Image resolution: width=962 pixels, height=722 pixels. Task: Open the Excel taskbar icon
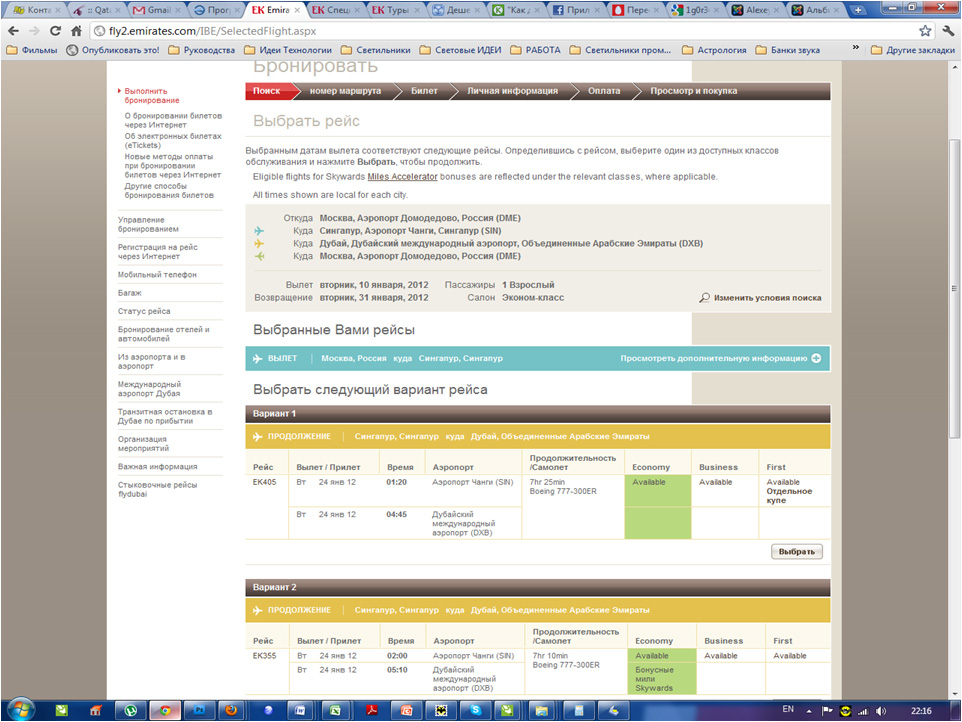coord(335,711)
